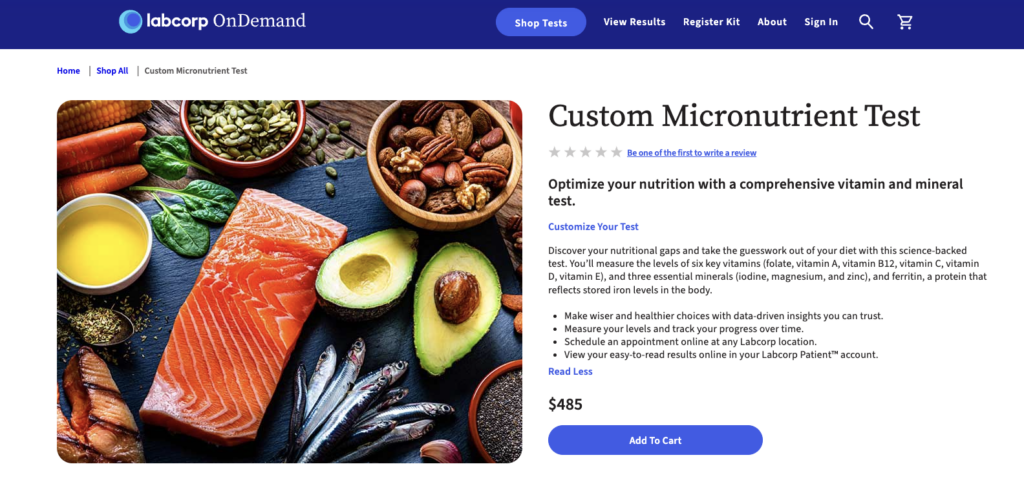Click the Shop Tests button

(541, 22)
